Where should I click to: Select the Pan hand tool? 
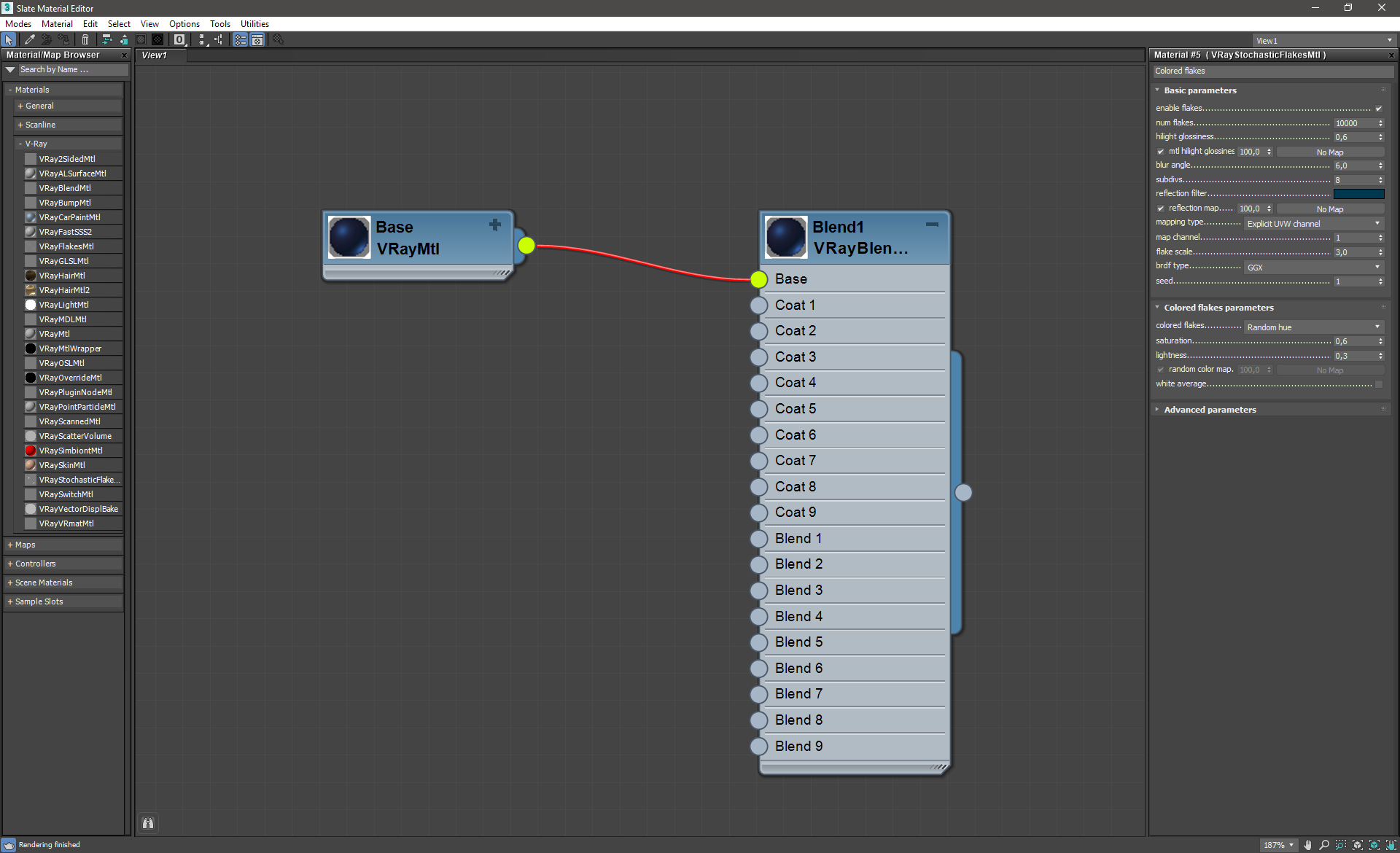click(x=1307, y=845)
